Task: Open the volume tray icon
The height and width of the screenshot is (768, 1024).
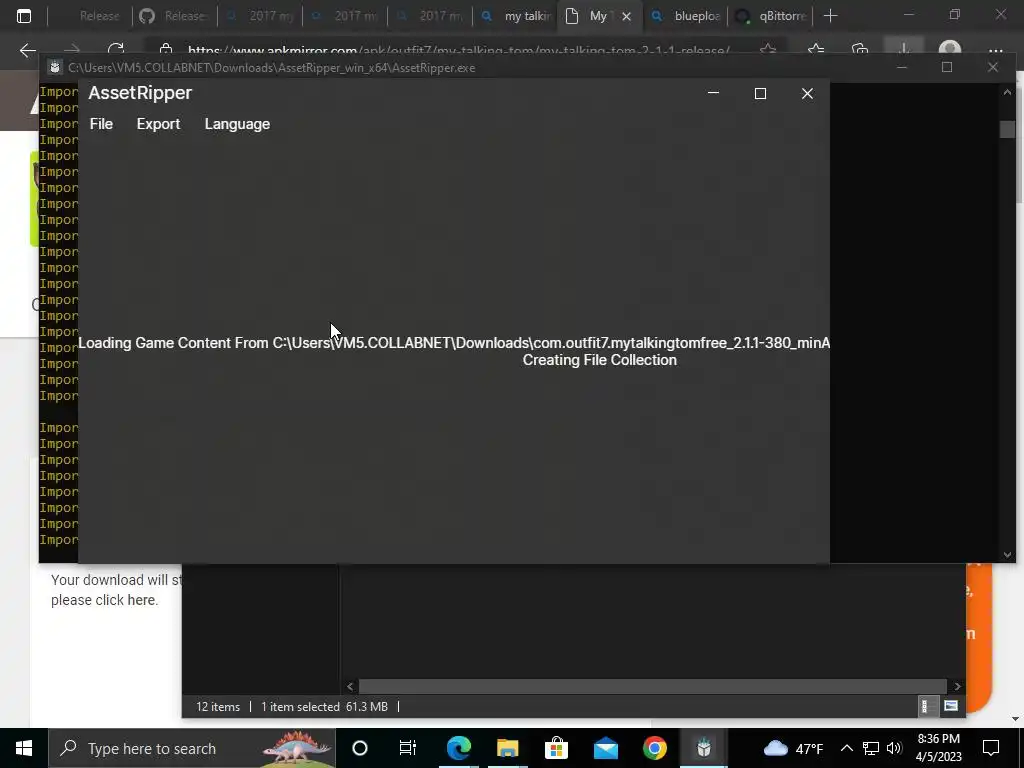Action: click(x=894, y=748)
